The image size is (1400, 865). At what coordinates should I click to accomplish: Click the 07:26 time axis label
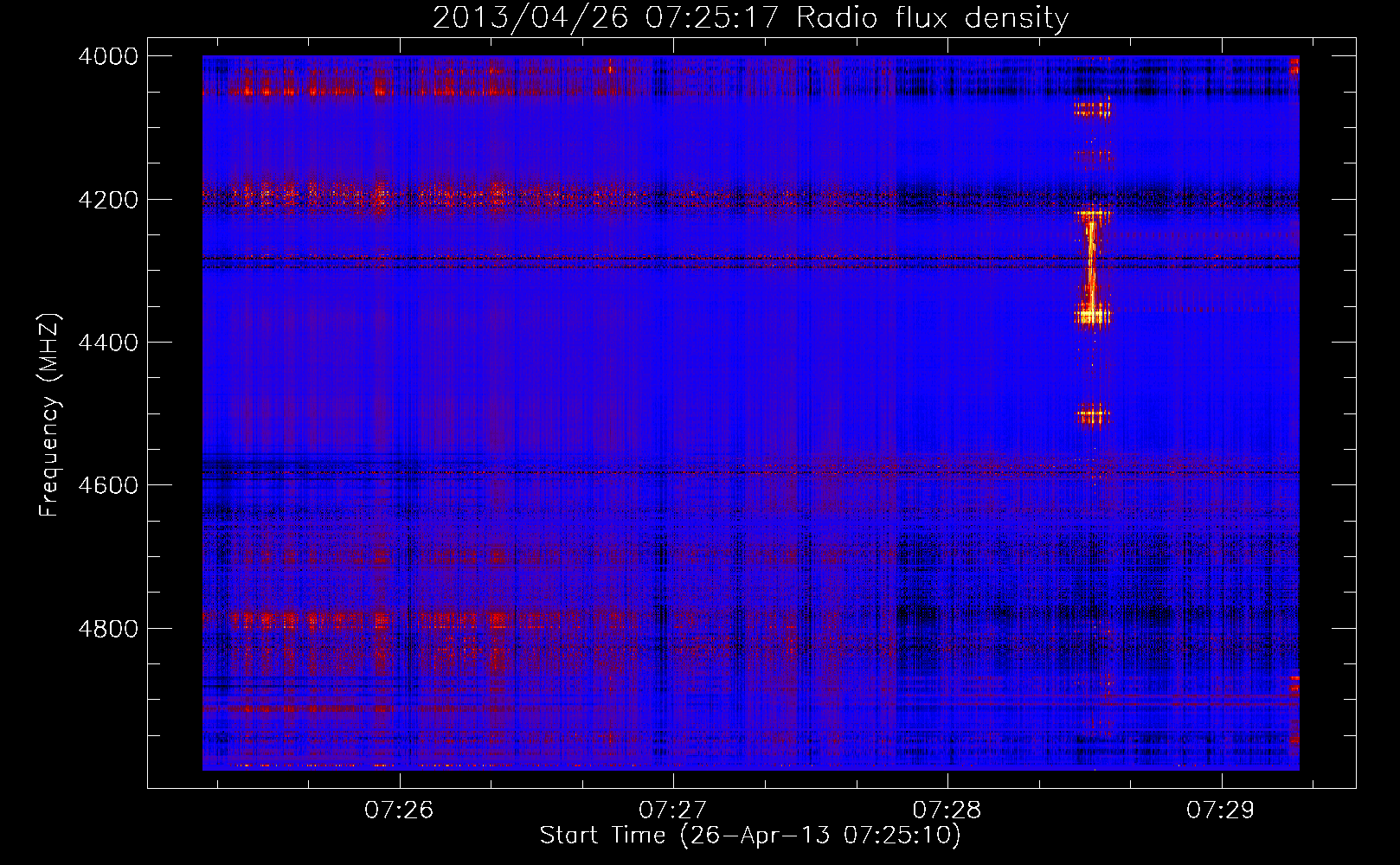pos(399,810)
